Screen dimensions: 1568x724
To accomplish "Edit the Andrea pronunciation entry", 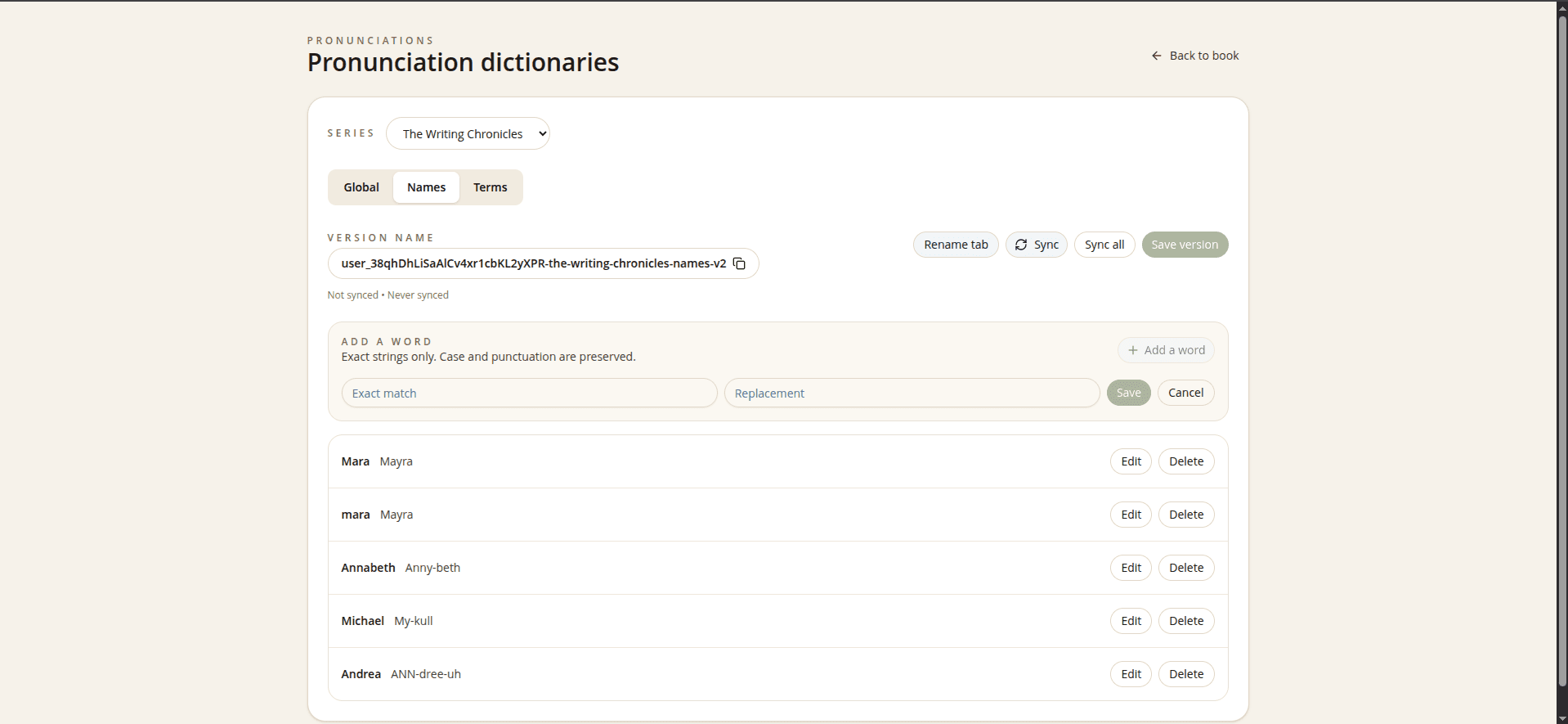I will (1131, 674).
